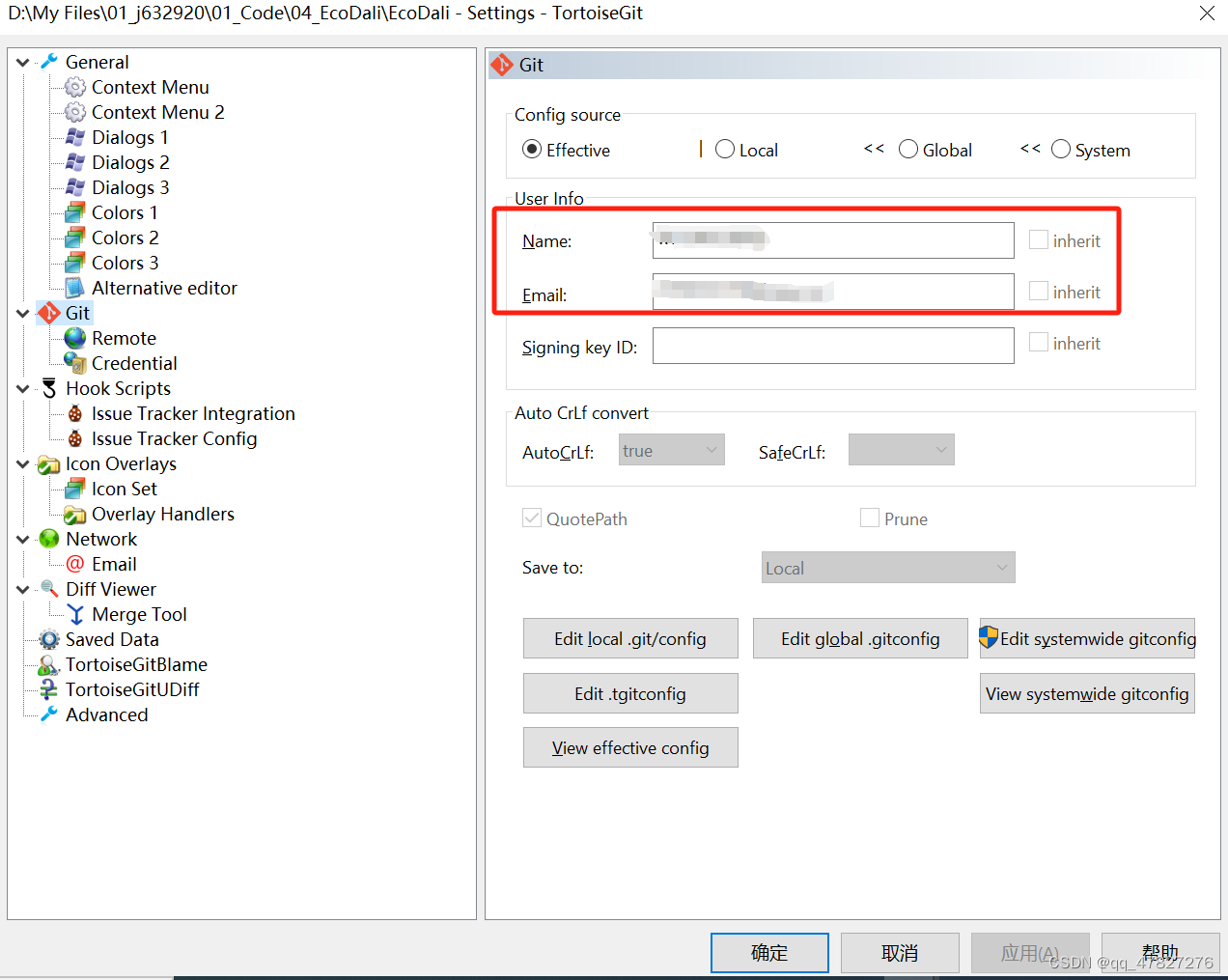Click View effective config button
The image size is (1228, 980).
click(x=630, y=747)
